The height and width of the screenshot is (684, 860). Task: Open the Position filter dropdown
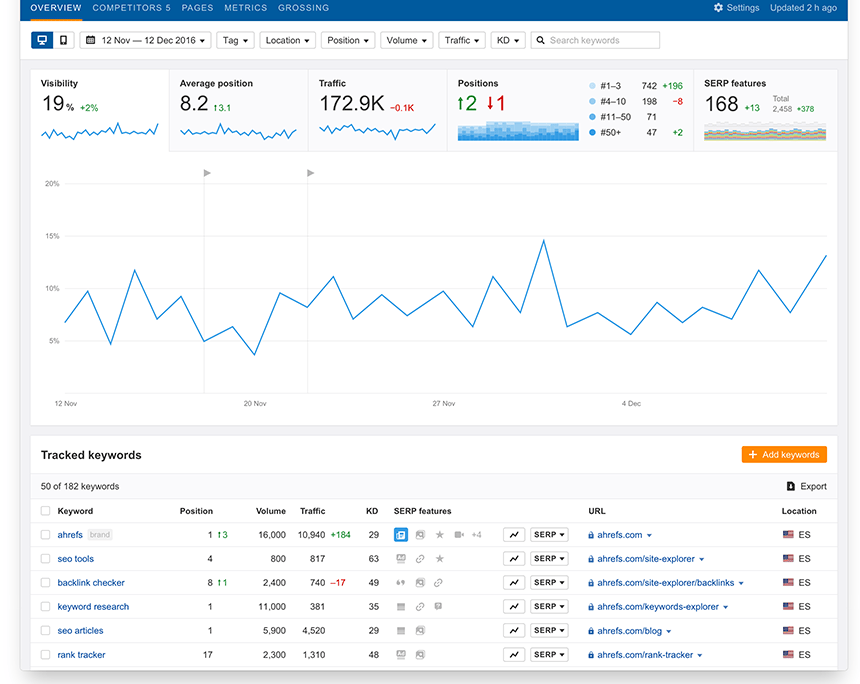348,40
